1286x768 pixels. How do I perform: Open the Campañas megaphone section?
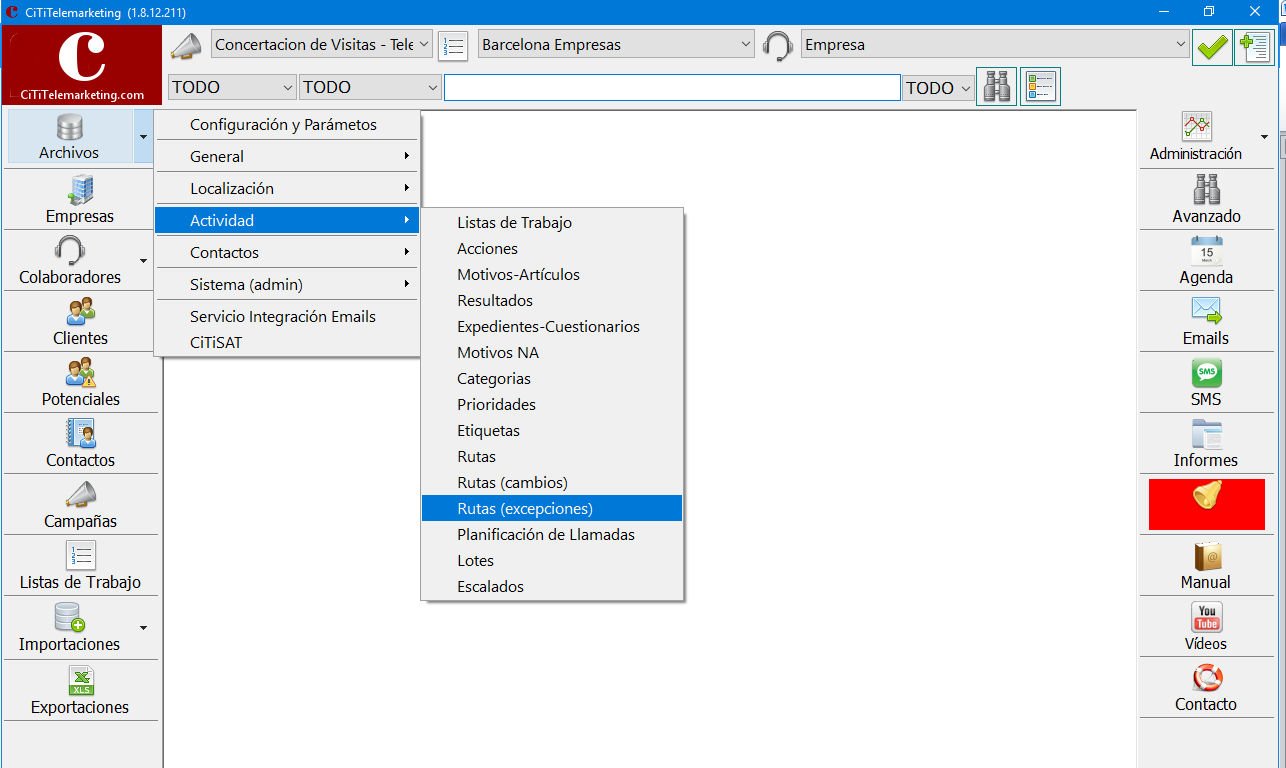[x=80, y=504]
